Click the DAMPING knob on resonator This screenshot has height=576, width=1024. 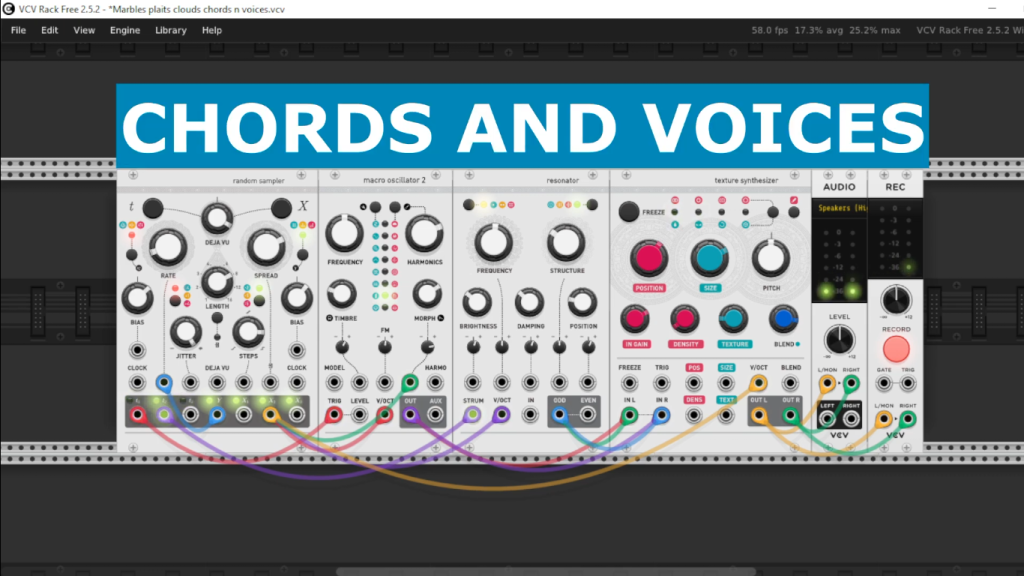(x=530, y=302)
